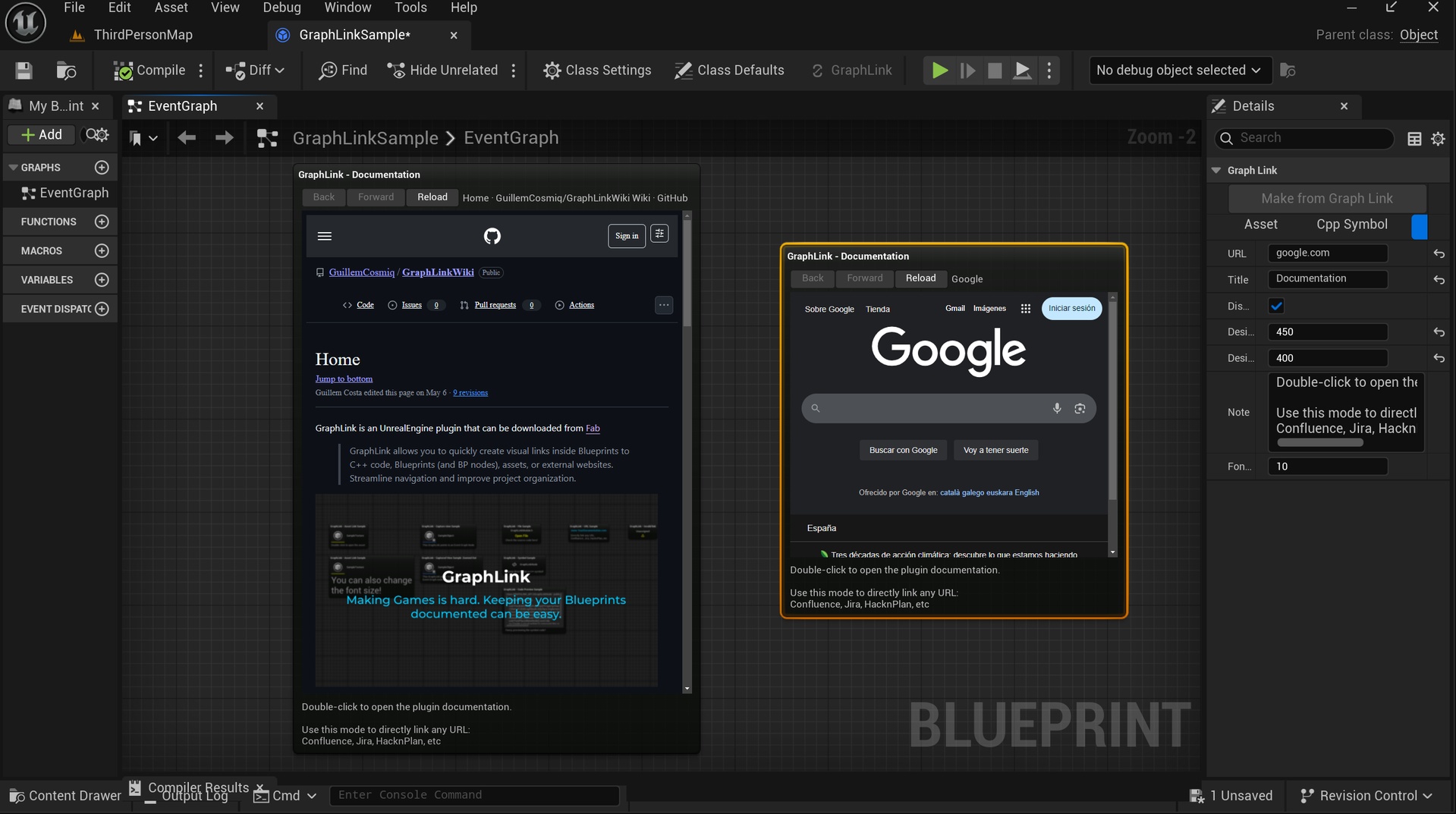Click the Compile button
This screenshot has width=1456, height=814.
tap(149, 71)
